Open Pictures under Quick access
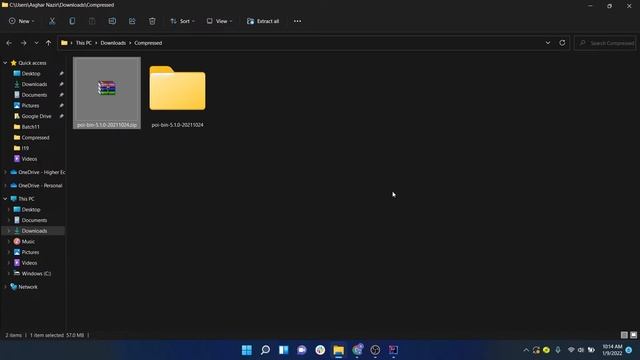This screenshot has height=360, width=640. [30, 105]
